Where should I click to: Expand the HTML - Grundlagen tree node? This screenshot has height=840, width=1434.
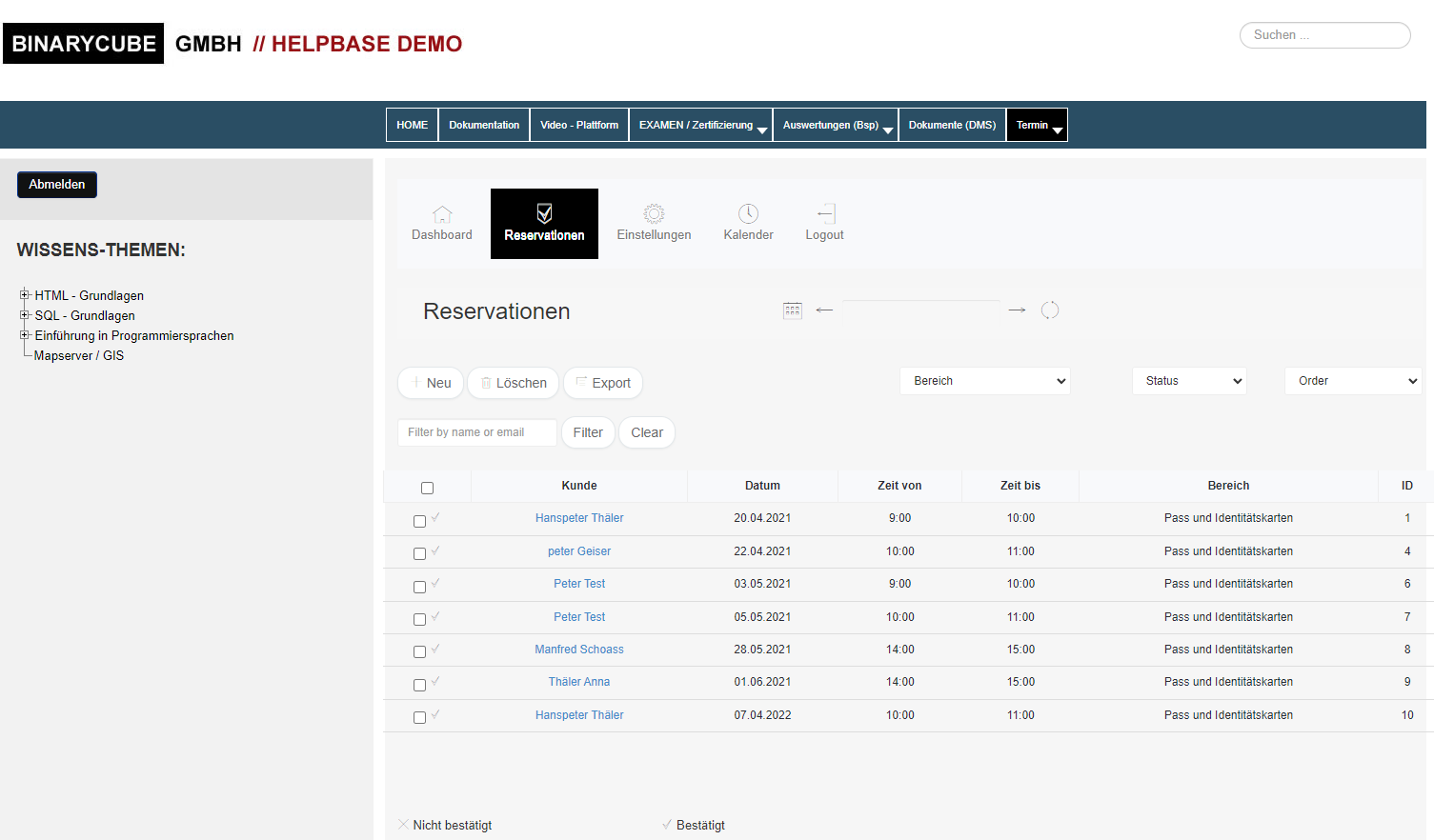[x=25, y=295]
